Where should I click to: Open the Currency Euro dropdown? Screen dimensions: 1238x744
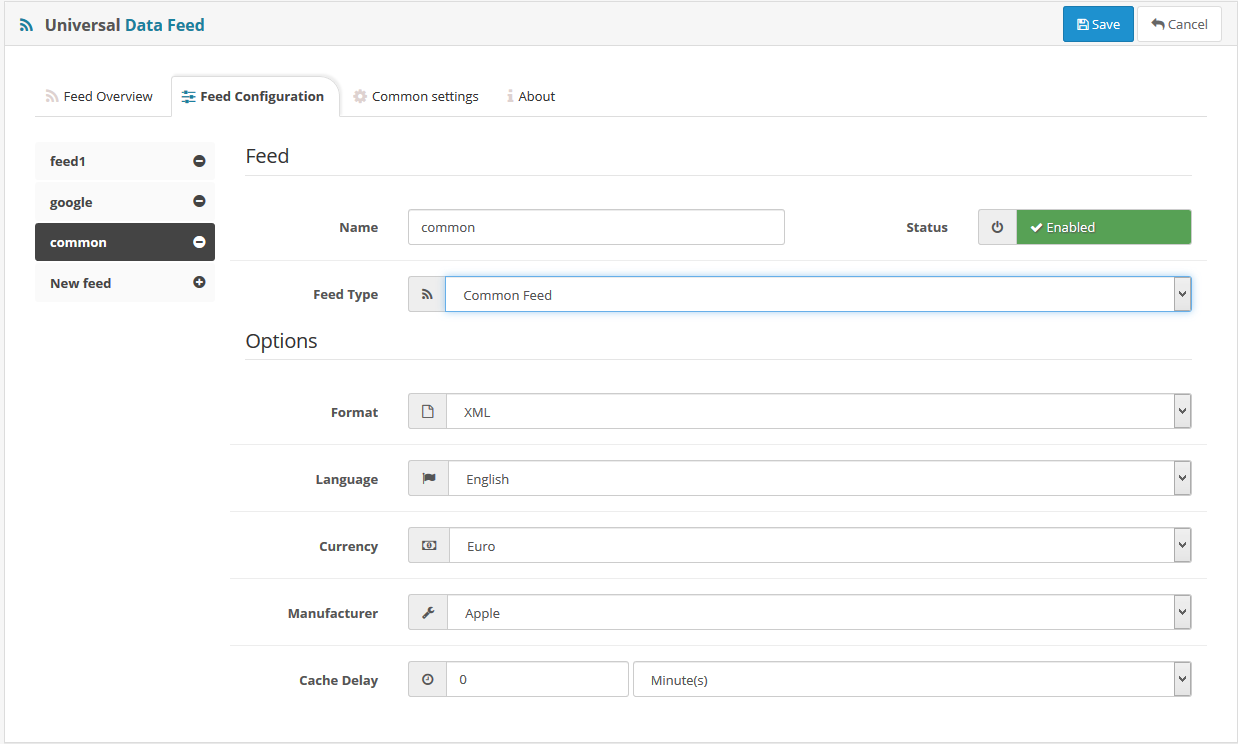[820, 545]
